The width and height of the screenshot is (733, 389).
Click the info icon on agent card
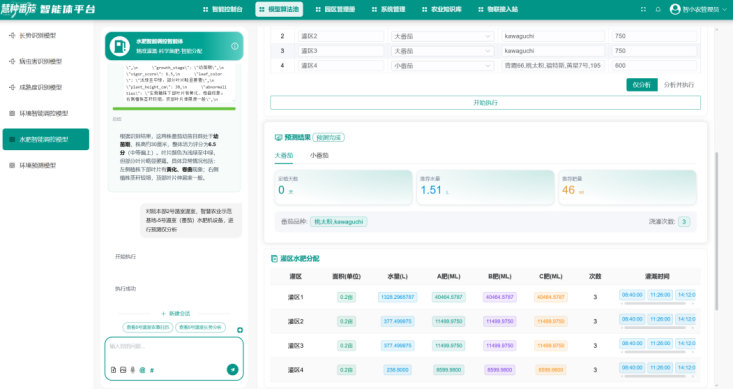[235, 46]
